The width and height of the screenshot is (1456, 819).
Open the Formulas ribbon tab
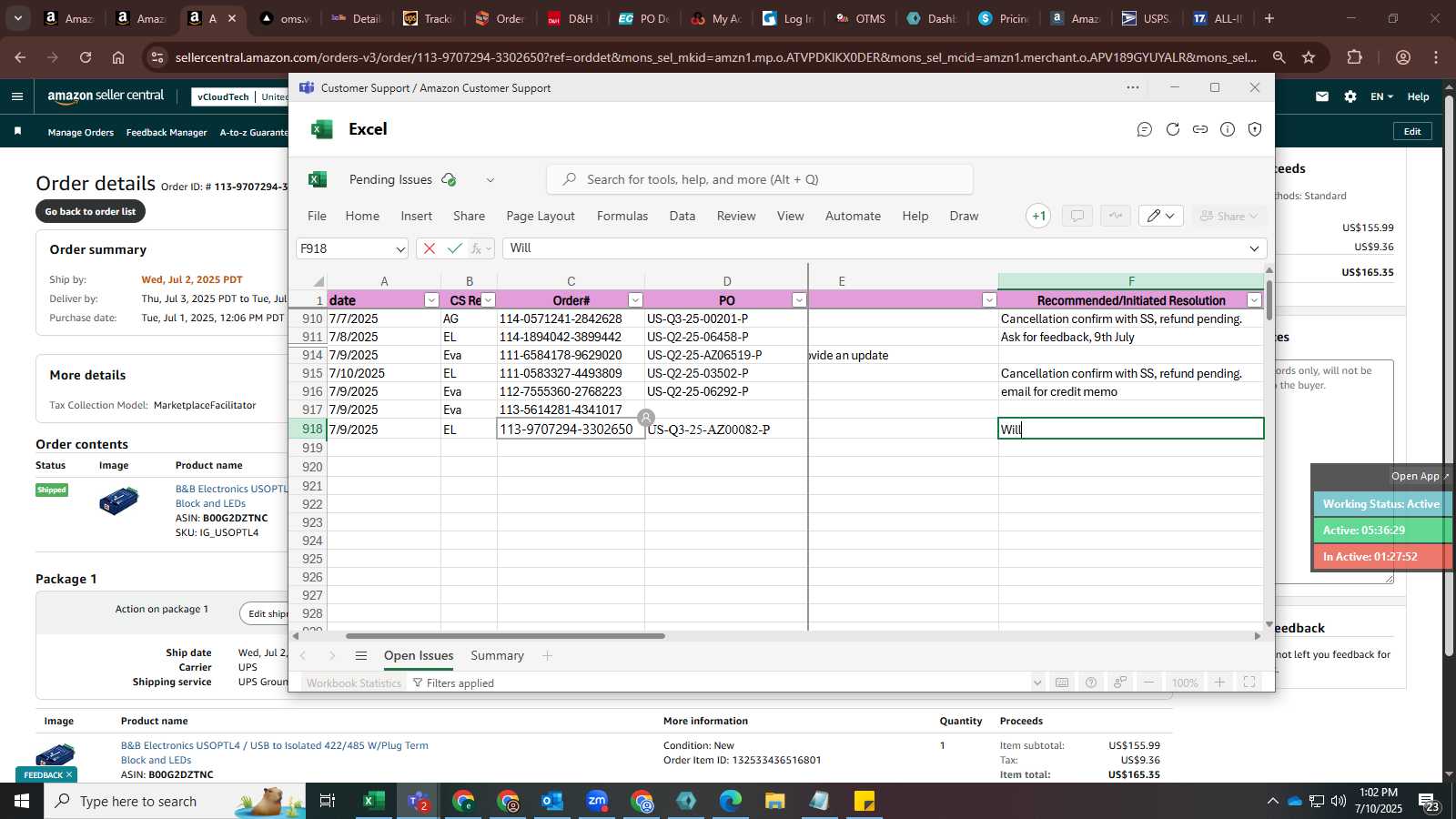click(x=622, y=216)
